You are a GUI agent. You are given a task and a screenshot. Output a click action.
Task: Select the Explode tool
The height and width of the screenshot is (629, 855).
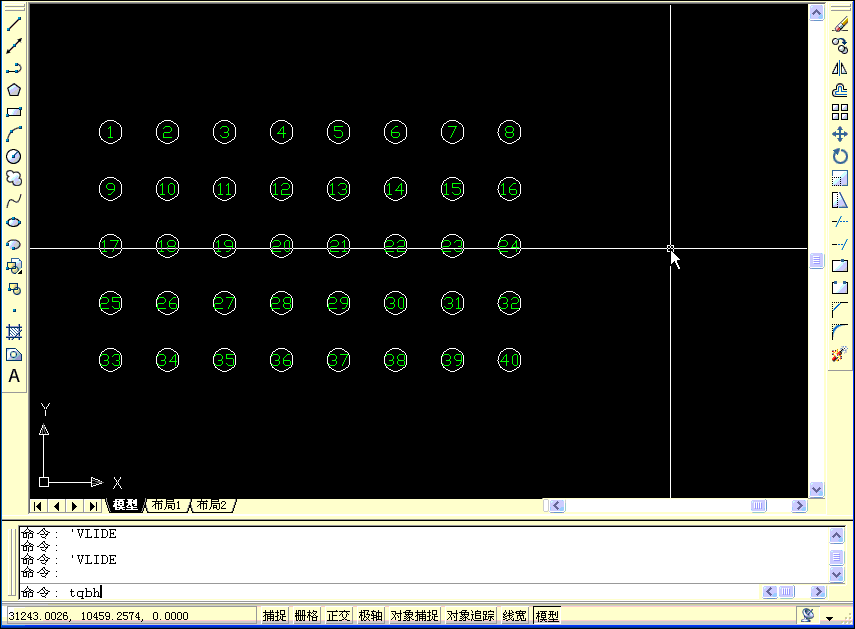840,354
